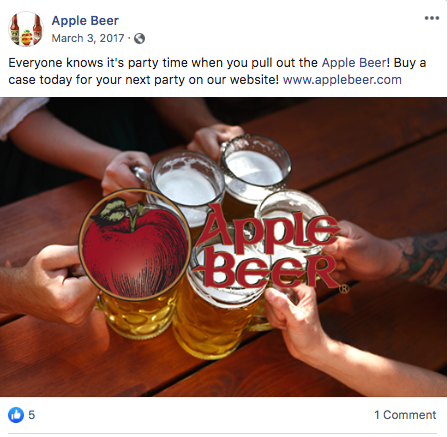Open the three-dot post options menu

(x=432, y=18)
